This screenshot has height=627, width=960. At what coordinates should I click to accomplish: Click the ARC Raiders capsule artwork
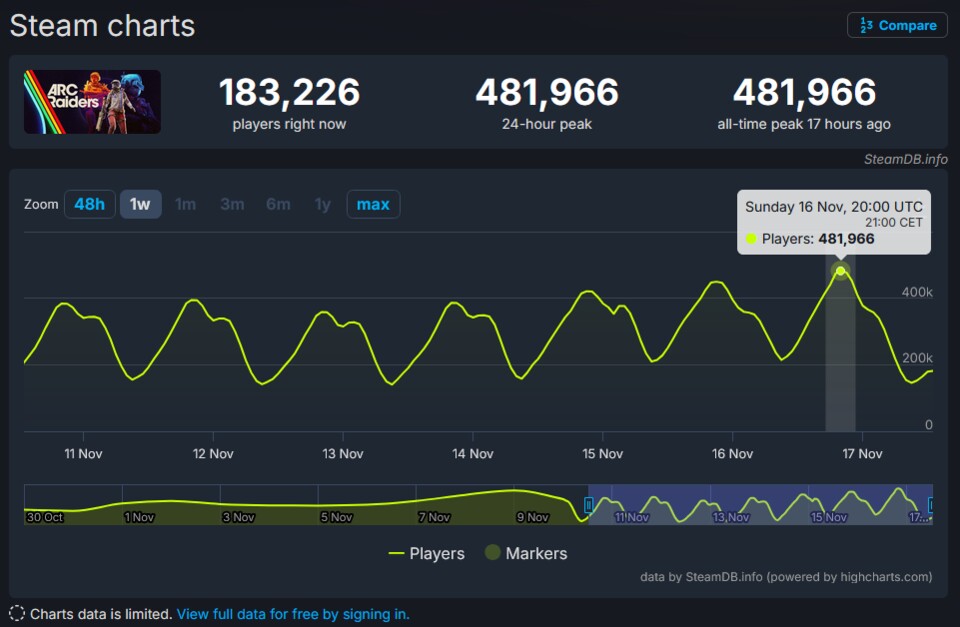coord(92,101)
